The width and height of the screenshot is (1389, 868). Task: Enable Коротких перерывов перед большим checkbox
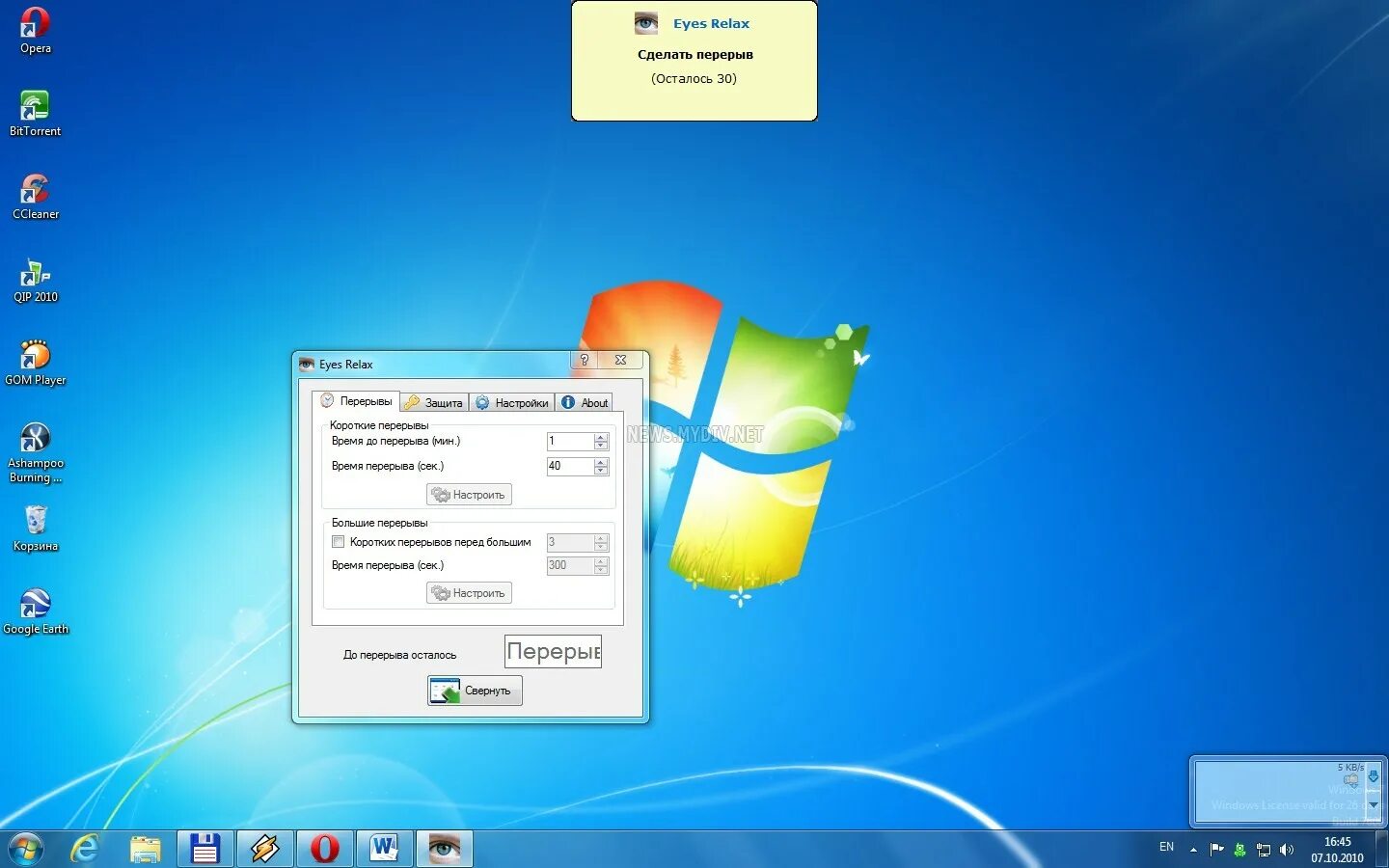(x=338, y=542)
